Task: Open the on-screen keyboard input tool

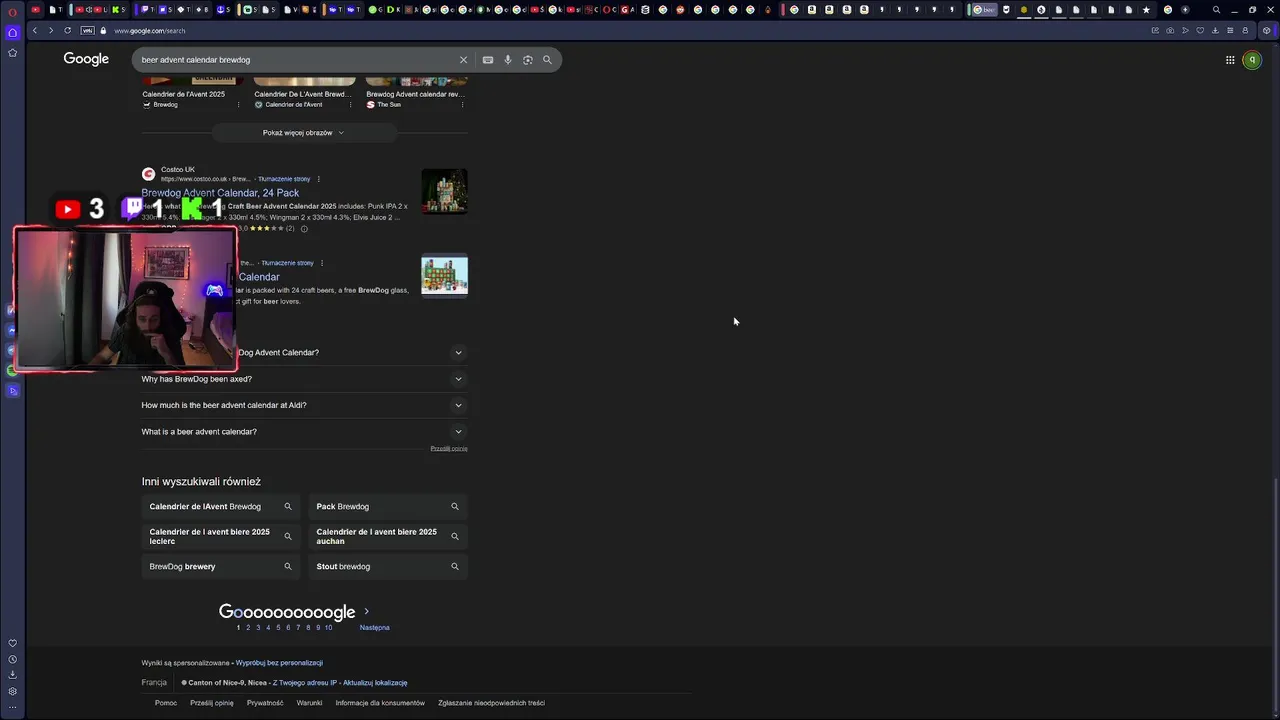Action: [x=488, y=60]
